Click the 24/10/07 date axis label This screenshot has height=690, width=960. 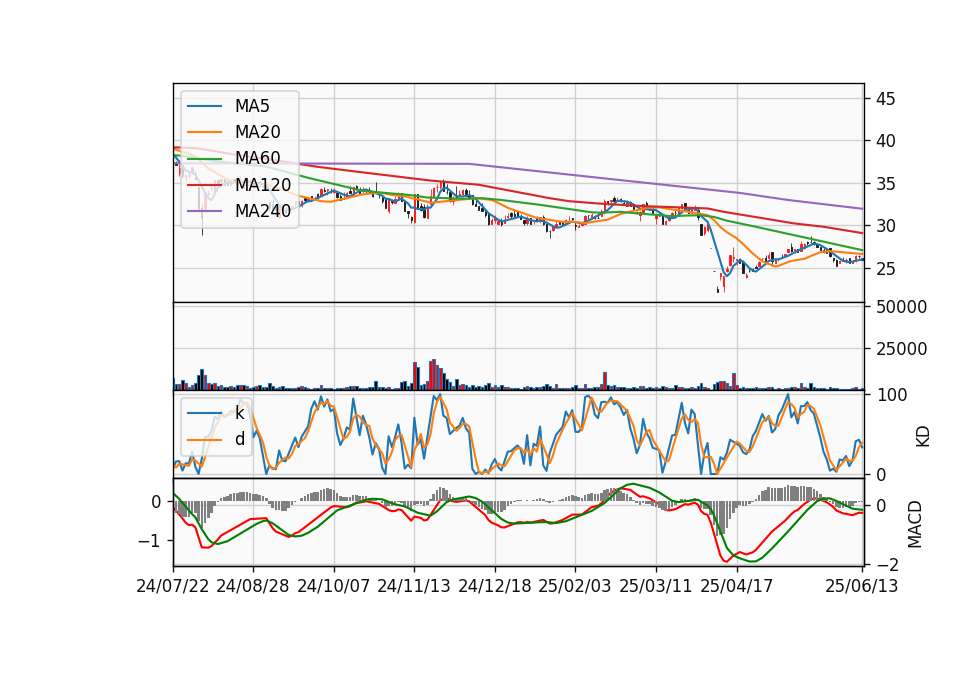(x=334, y=586)
